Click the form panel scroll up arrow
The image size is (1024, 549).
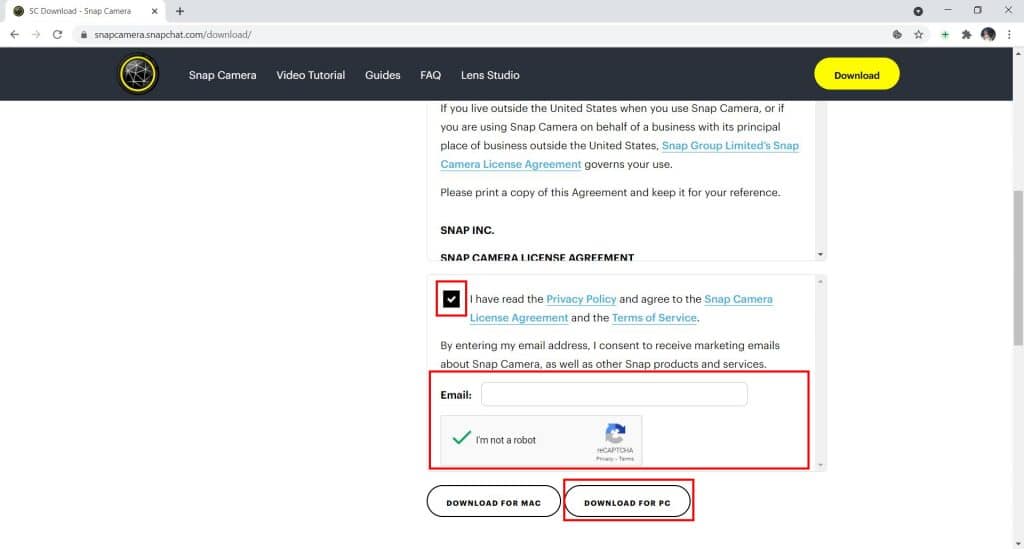click(x=820, y=281)
